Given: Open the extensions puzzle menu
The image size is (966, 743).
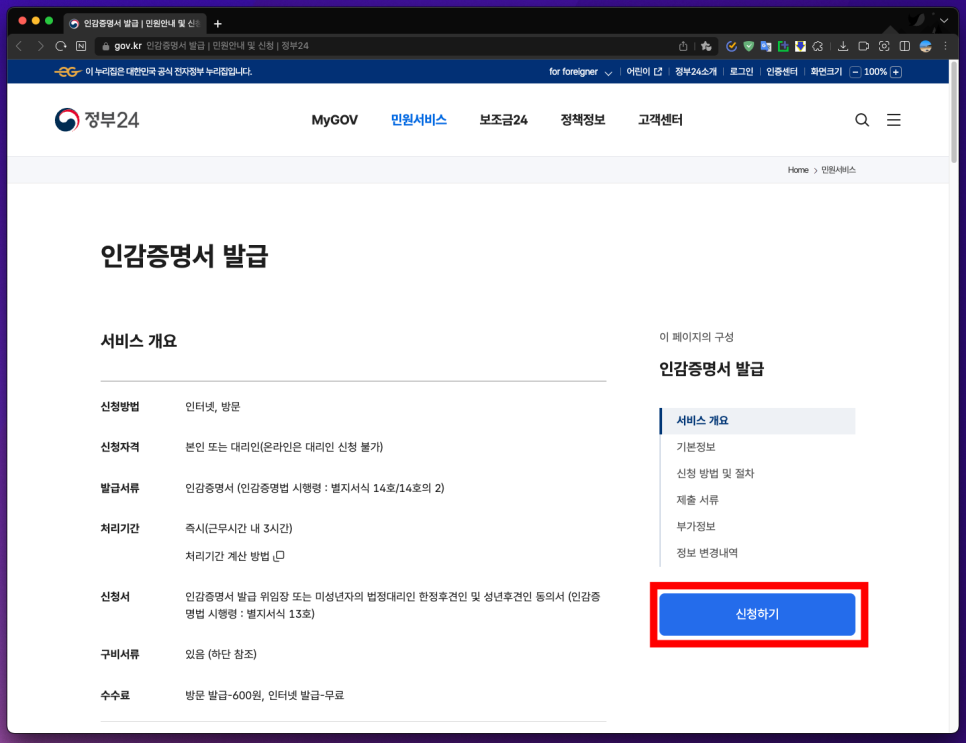Looking at the screenshot, I should click(x=818, y=46).
